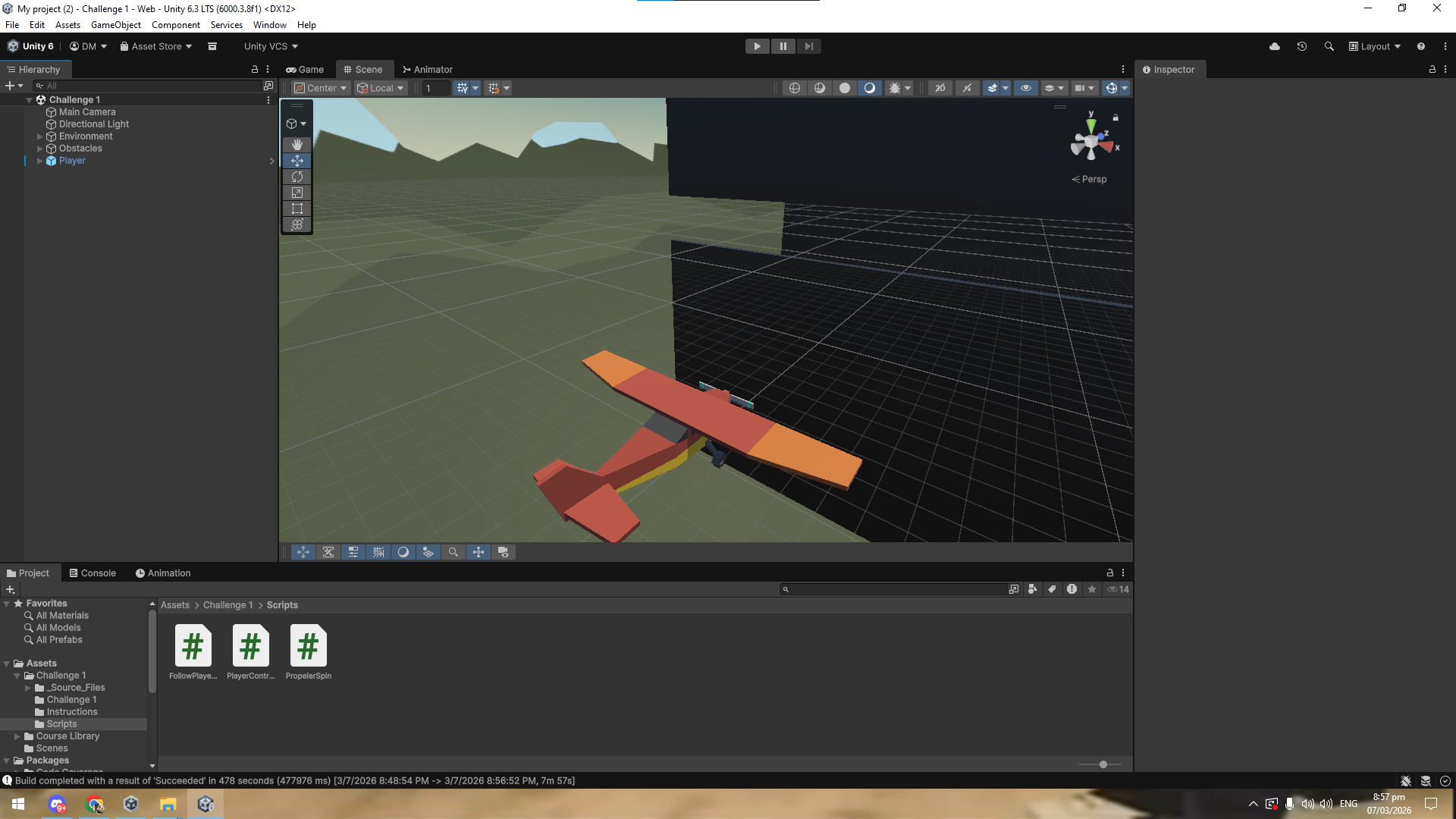Select the Rotate tool in scene toolbar

click(297, 177)
